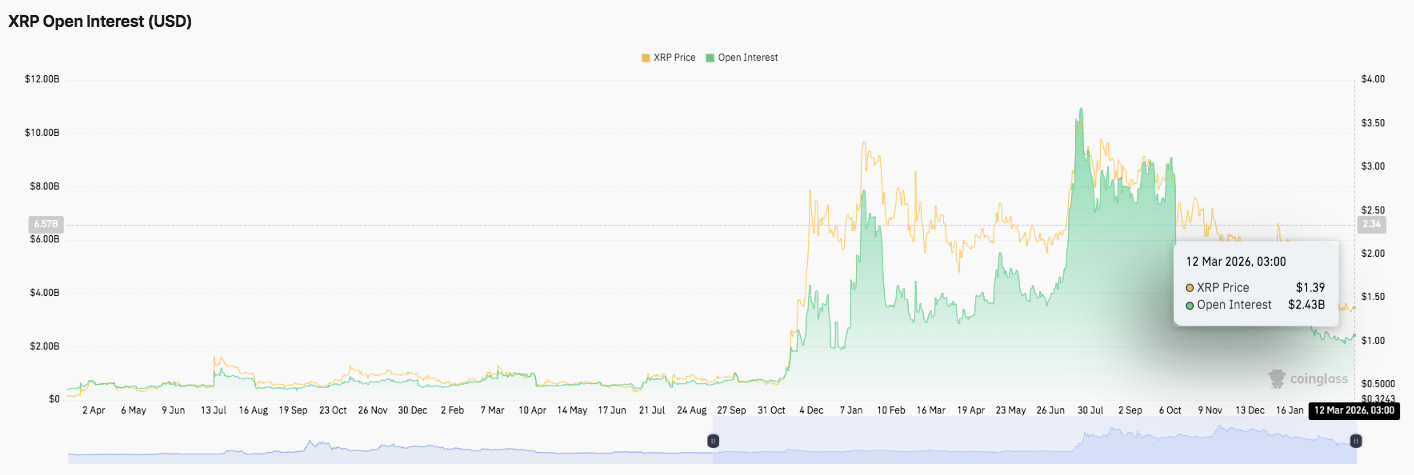Click the green Open Interest legend swatch

pos(710,58)
